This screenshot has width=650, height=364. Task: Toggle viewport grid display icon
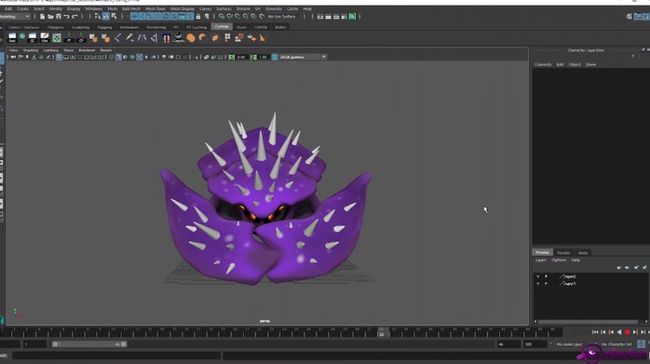tap(59, 57)
